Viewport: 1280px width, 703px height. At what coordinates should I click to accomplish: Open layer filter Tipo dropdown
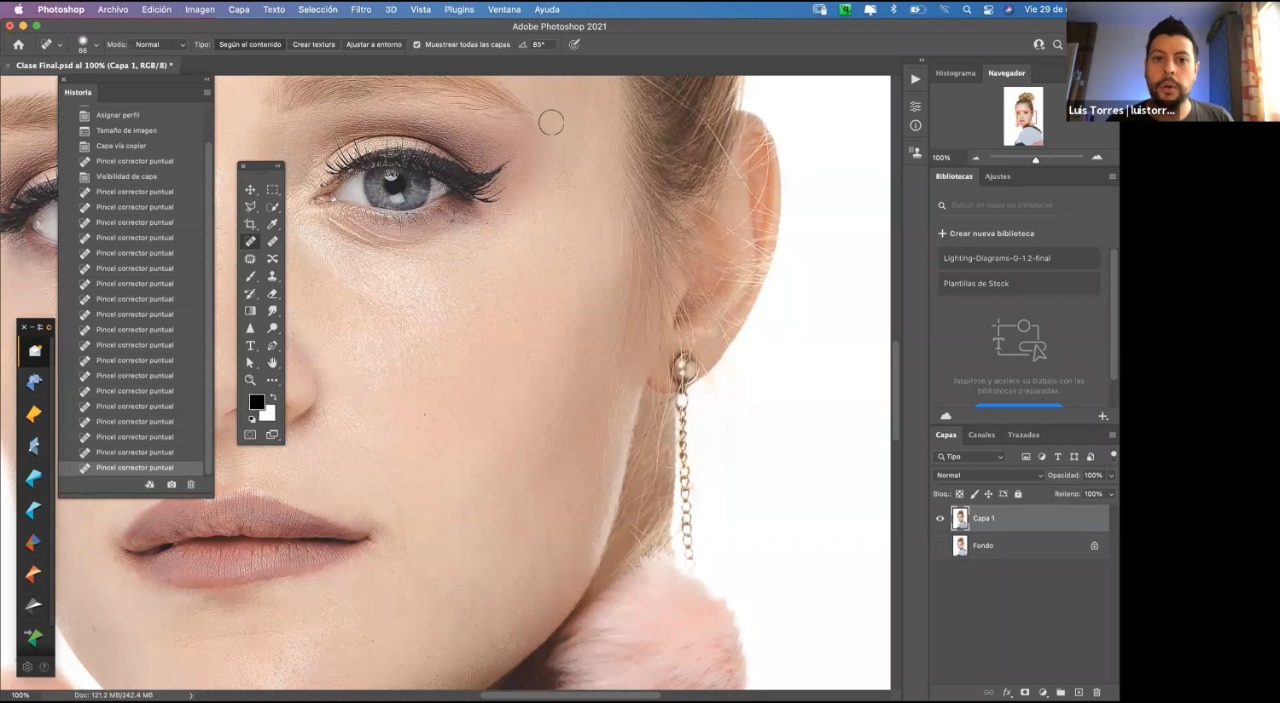pyautogui.click(x=970, y=457)
